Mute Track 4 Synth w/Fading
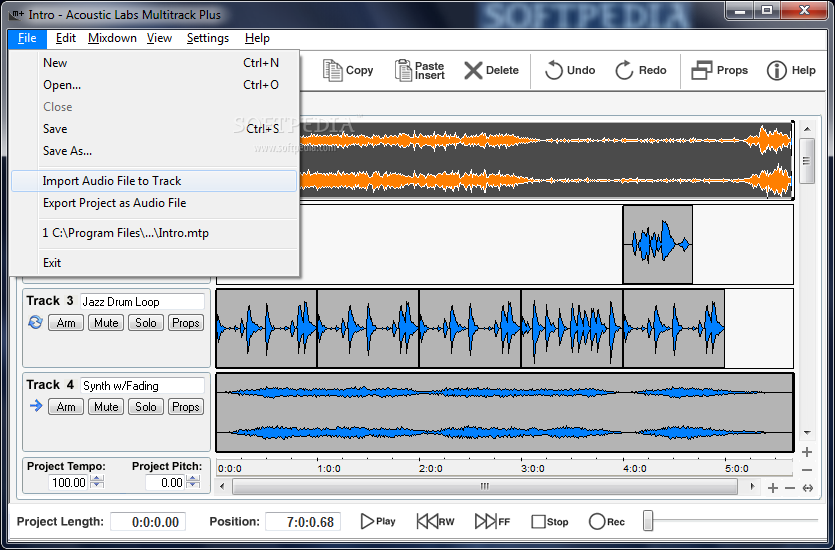 click(106, 407)
